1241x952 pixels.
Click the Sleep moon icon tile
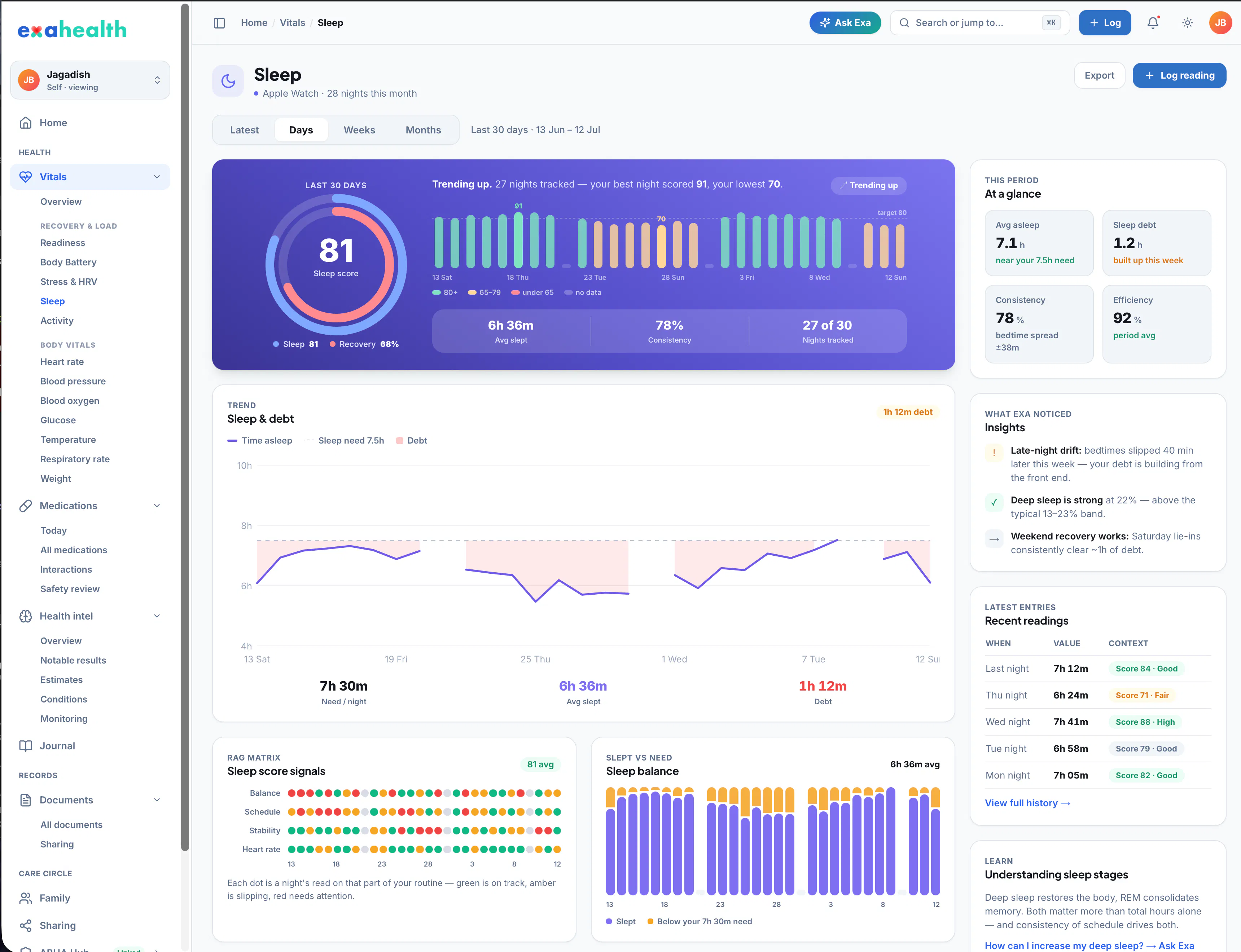pos(228,81)
